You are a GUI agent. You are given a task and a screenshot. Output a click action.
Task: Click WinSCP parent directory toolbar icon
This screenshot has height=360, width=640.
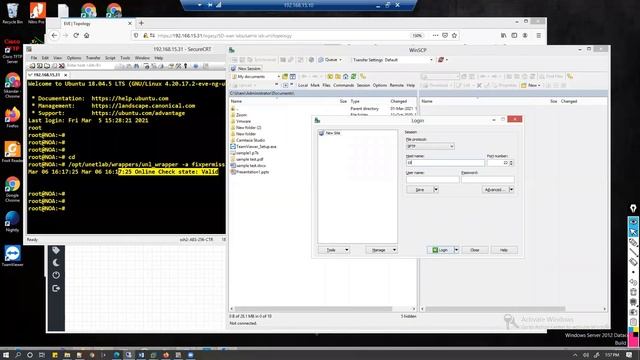(x=330, y=76)
